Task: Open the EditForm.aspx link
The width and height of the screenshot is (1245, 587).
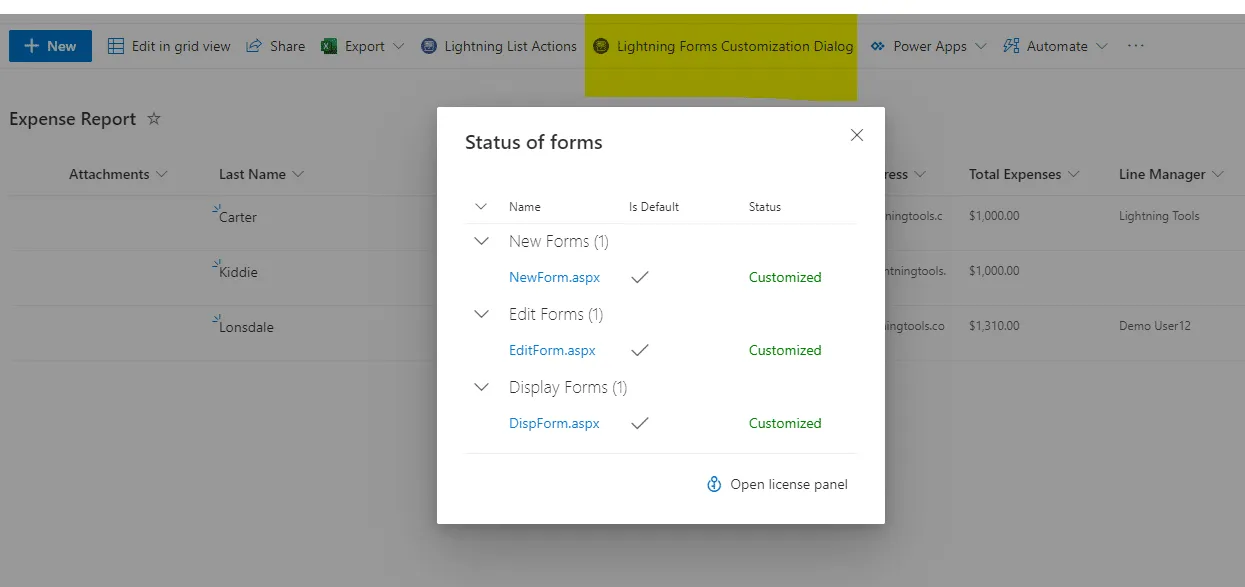Action: pos(552,350)
